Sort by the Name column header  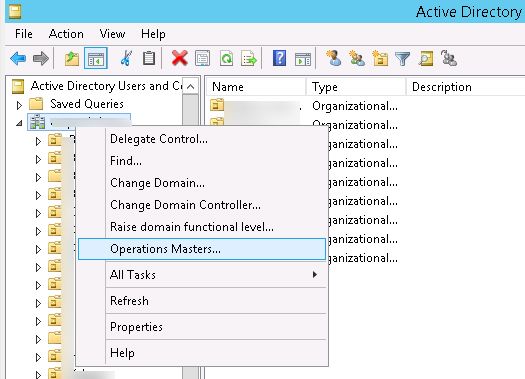point(255,87)
